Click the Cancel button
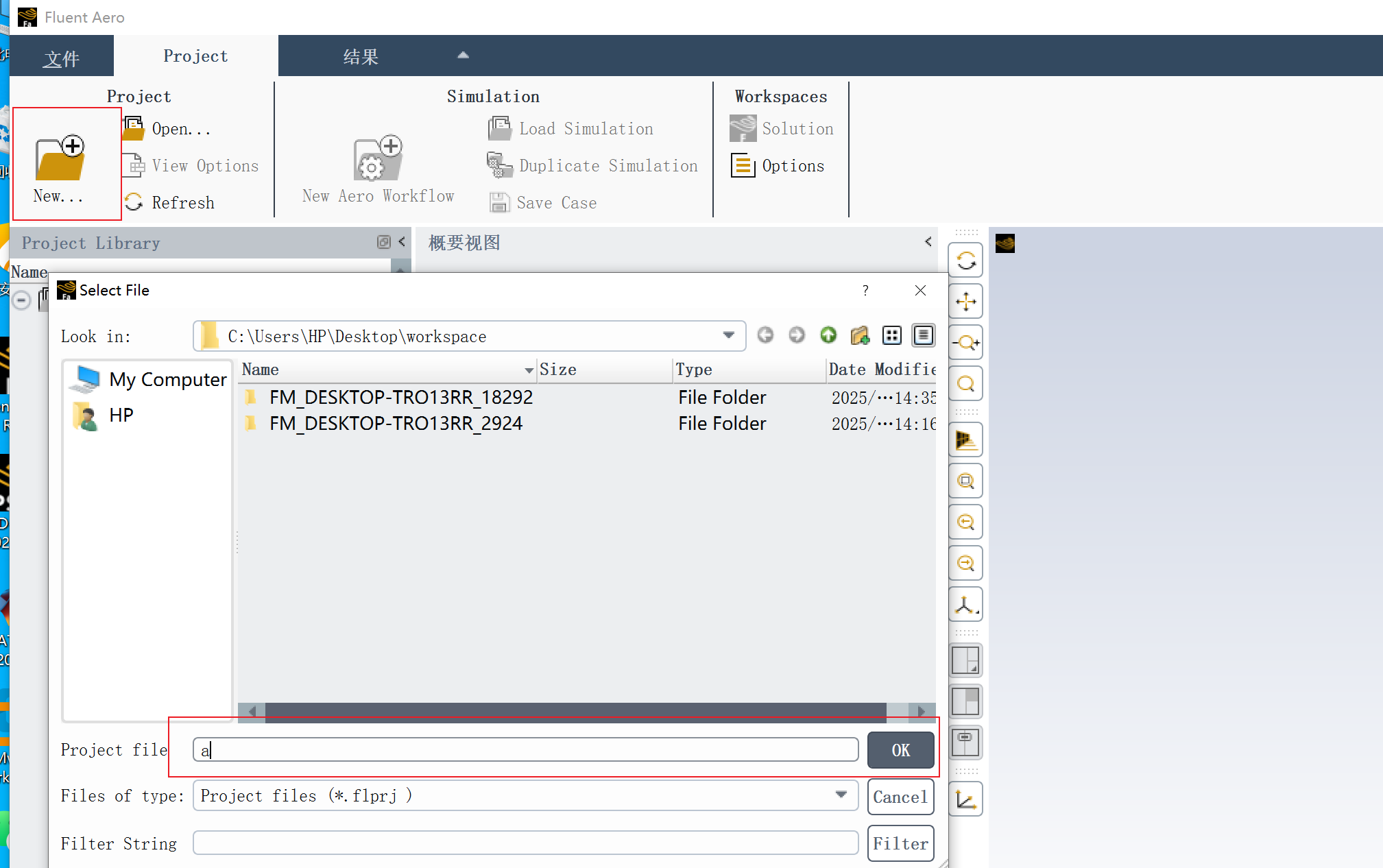This screenshot has width=1383, height=868. 900,797
